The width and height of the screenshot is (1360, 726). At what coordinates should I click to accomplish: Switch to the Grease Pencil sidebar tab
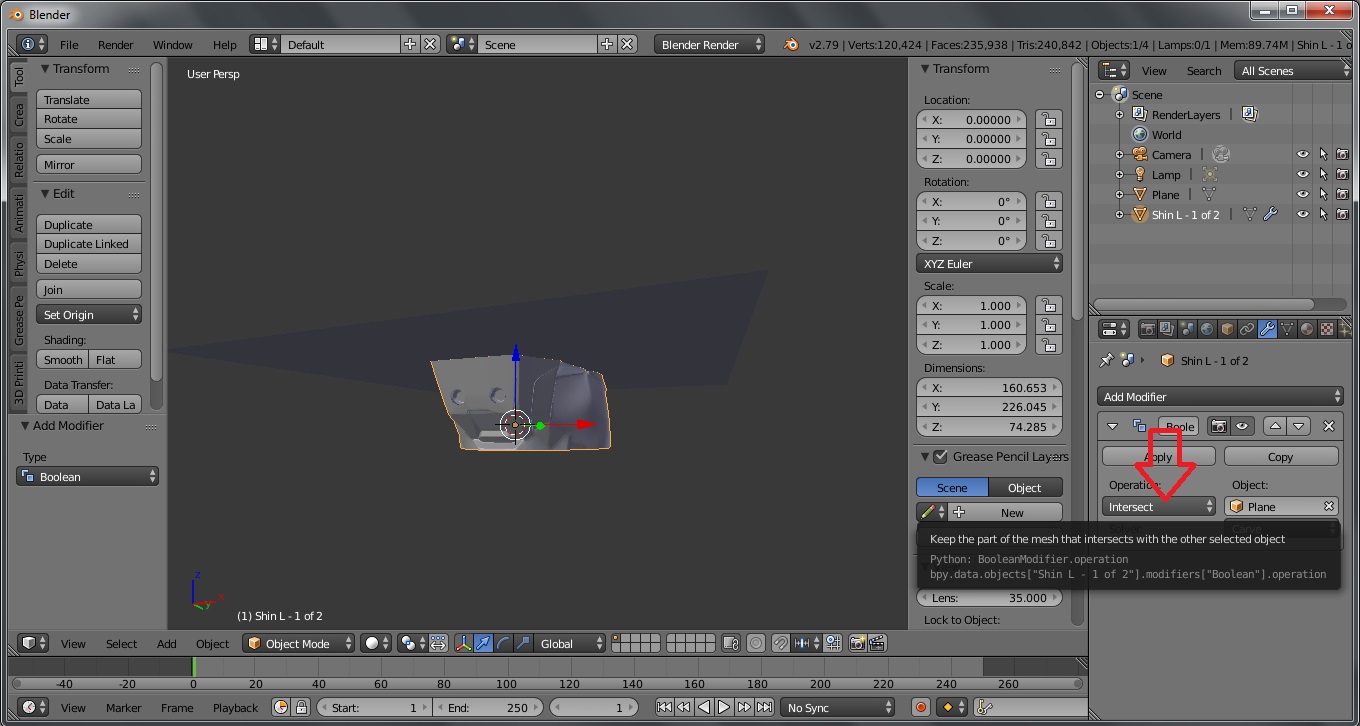click(x=19, y=320)
